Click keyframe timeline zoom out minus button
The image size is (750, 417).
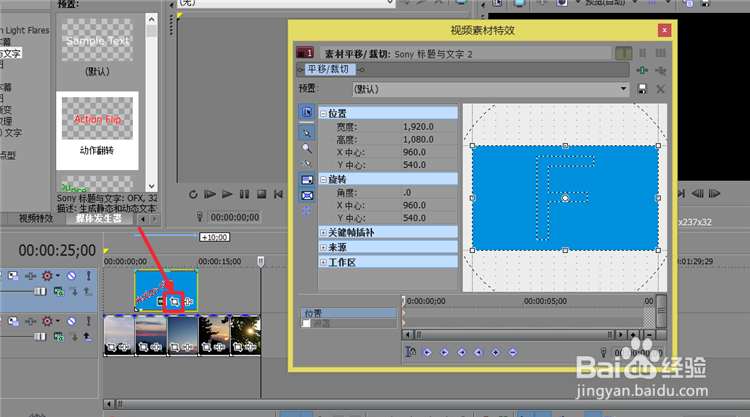tap(649, 335)
